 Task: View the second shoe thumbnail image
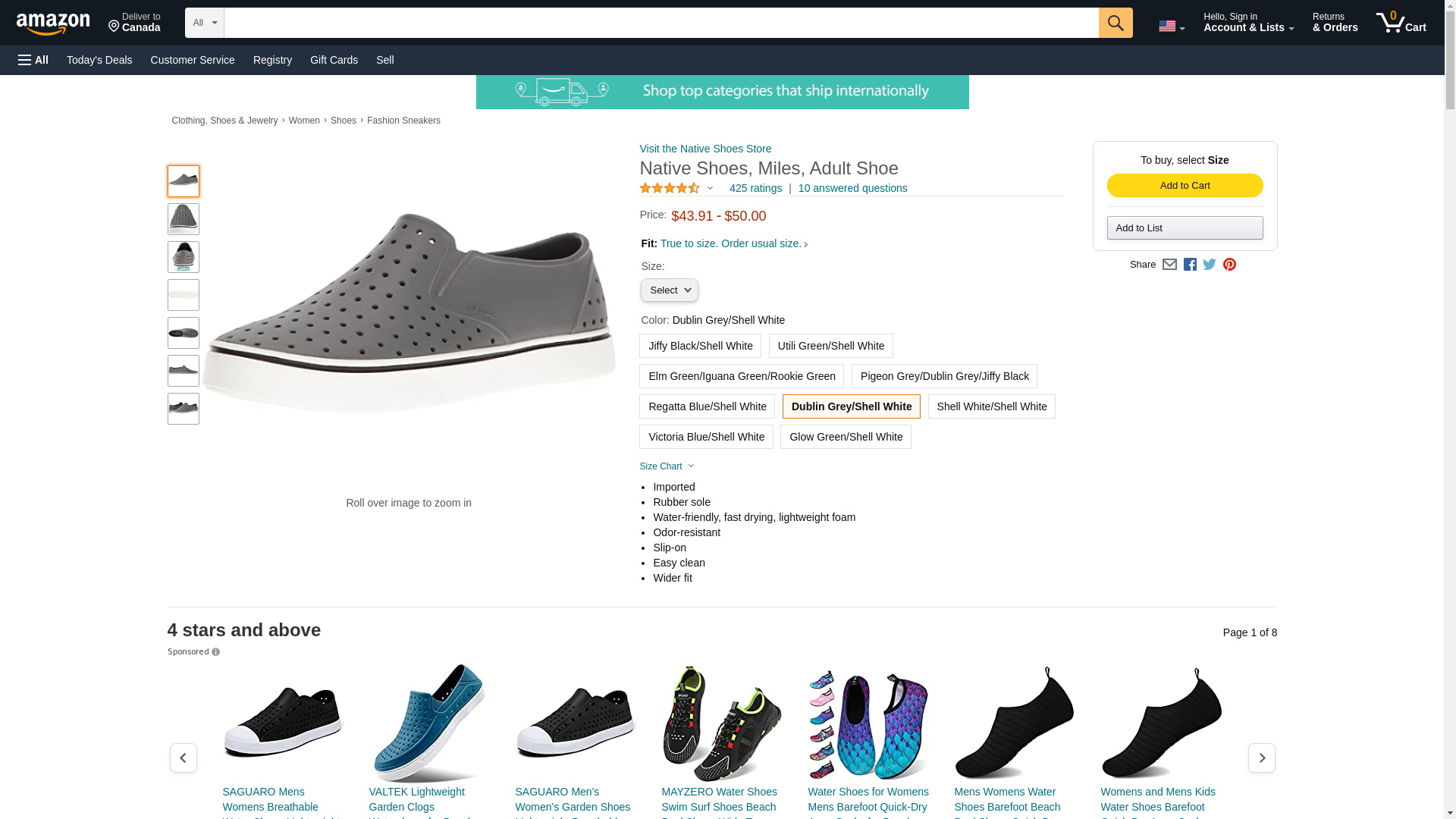tap(184, 219)
